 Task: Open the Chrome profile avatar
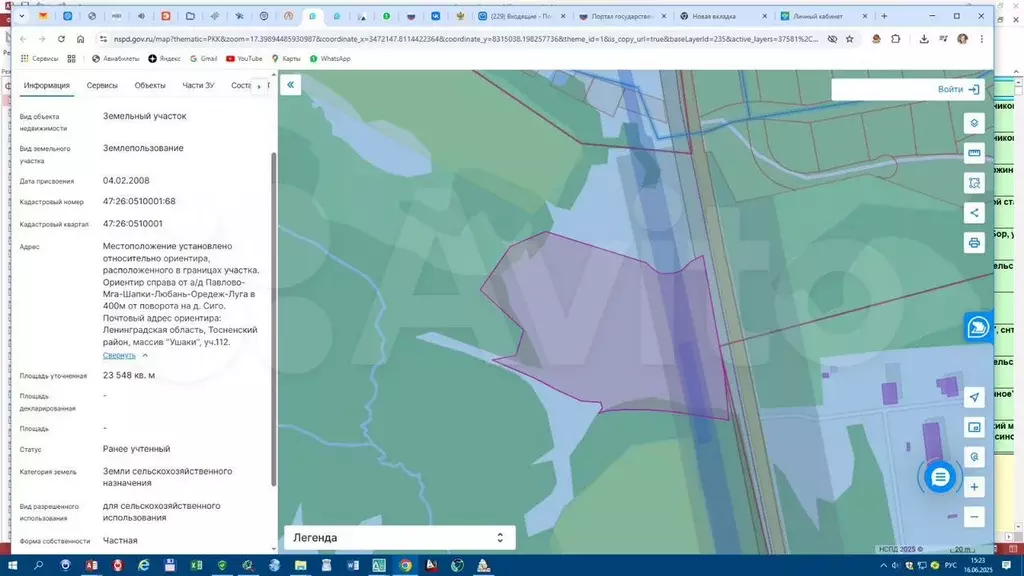pyautogui.click(x=962, y=39)
